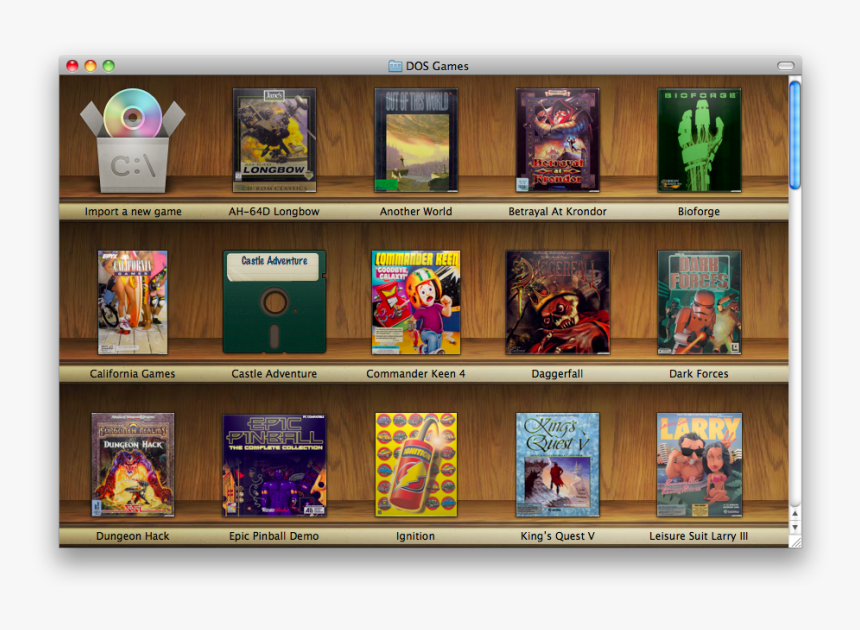Select the Leisure Suit Larry III cover
Screen dimensions: 860x630
[699, 465]
